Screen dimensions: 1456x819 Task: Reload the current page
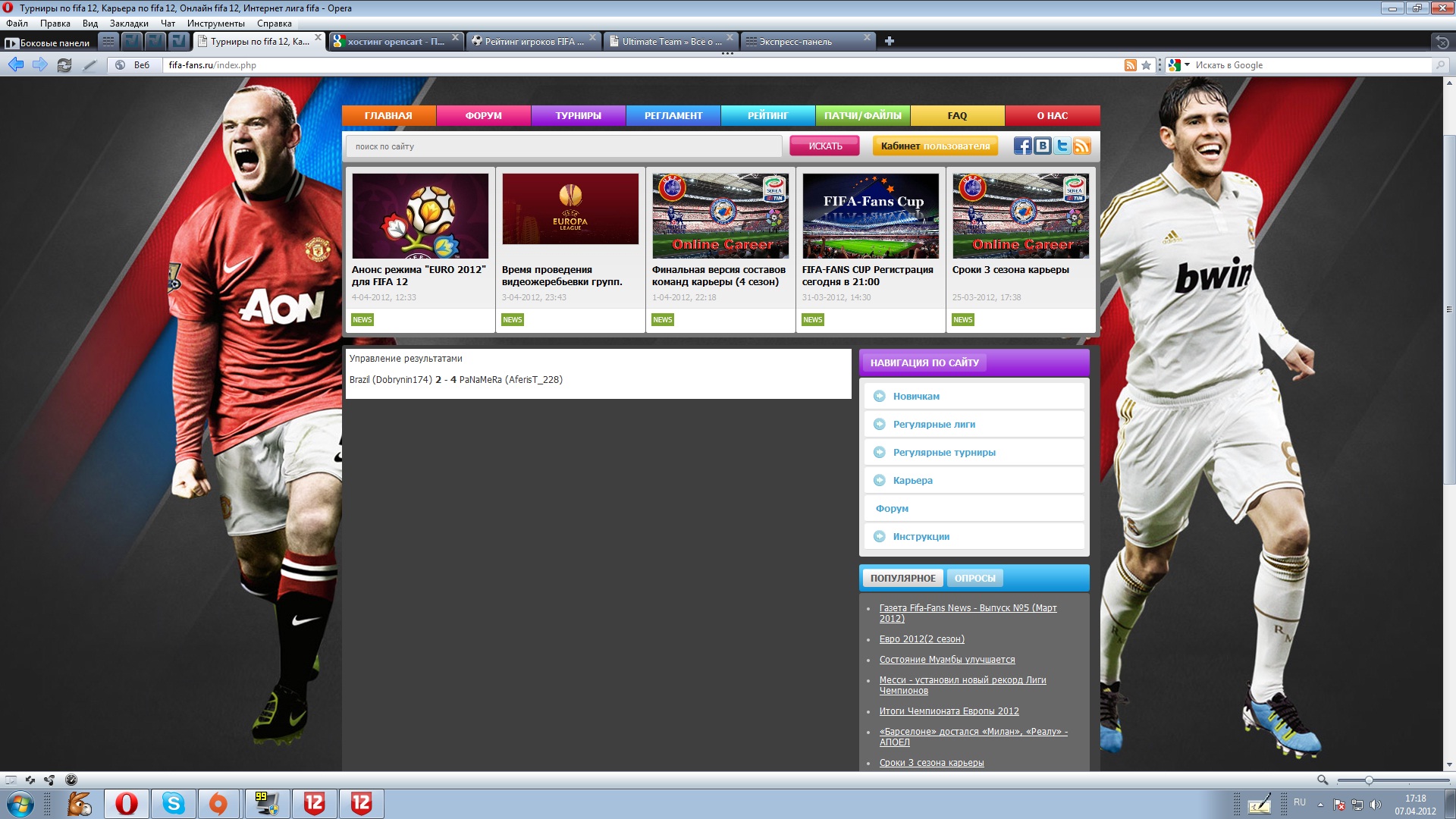64,65
